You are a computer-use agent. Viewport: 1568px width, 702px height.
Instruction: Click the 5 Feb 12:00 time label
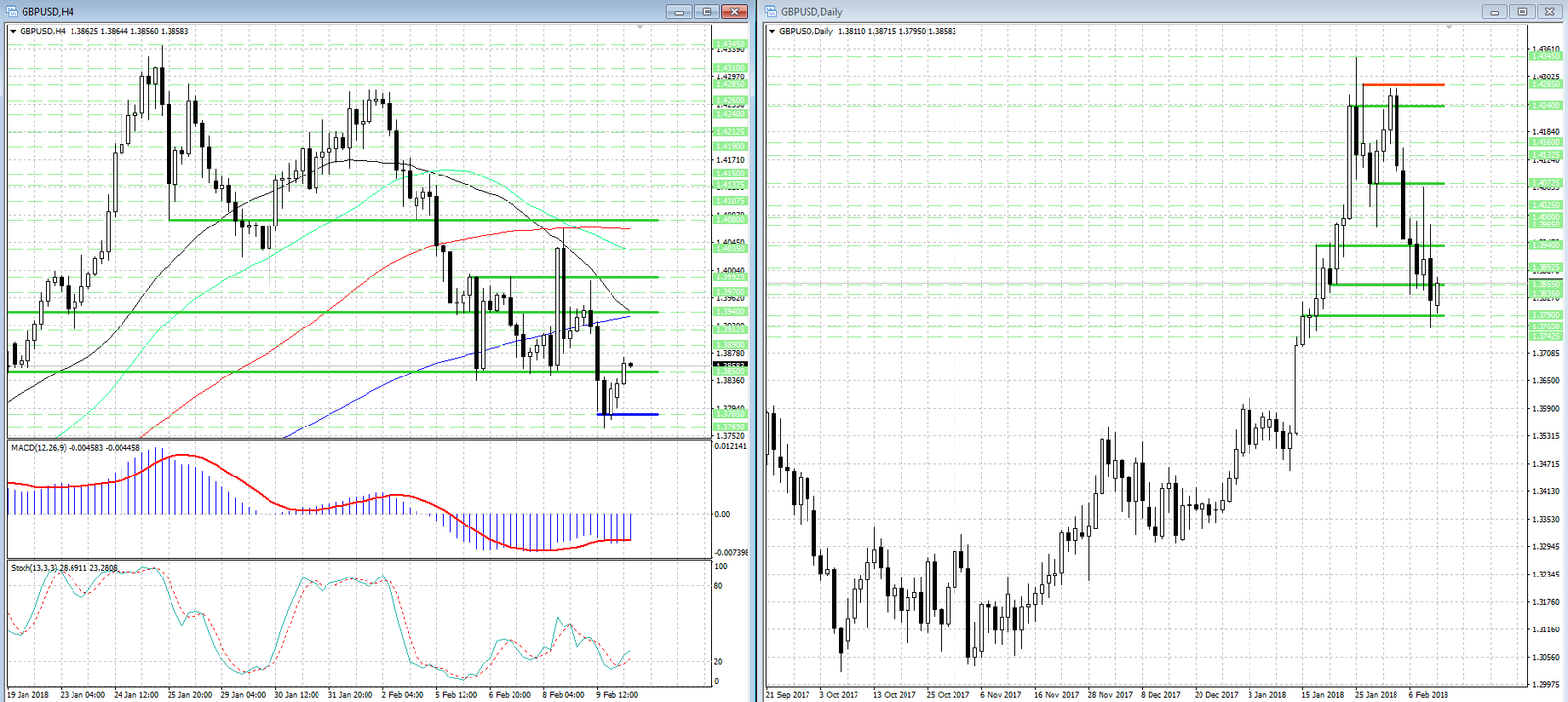point(457,694)
